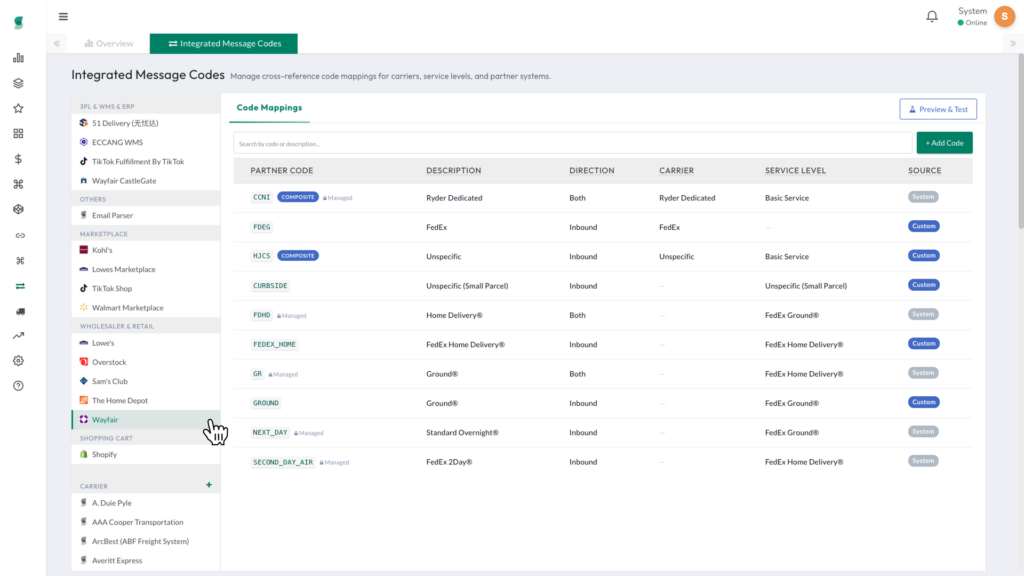
Task: Select Kohl's marketplace
Action: pyautogui.click(x=146, y=250)
